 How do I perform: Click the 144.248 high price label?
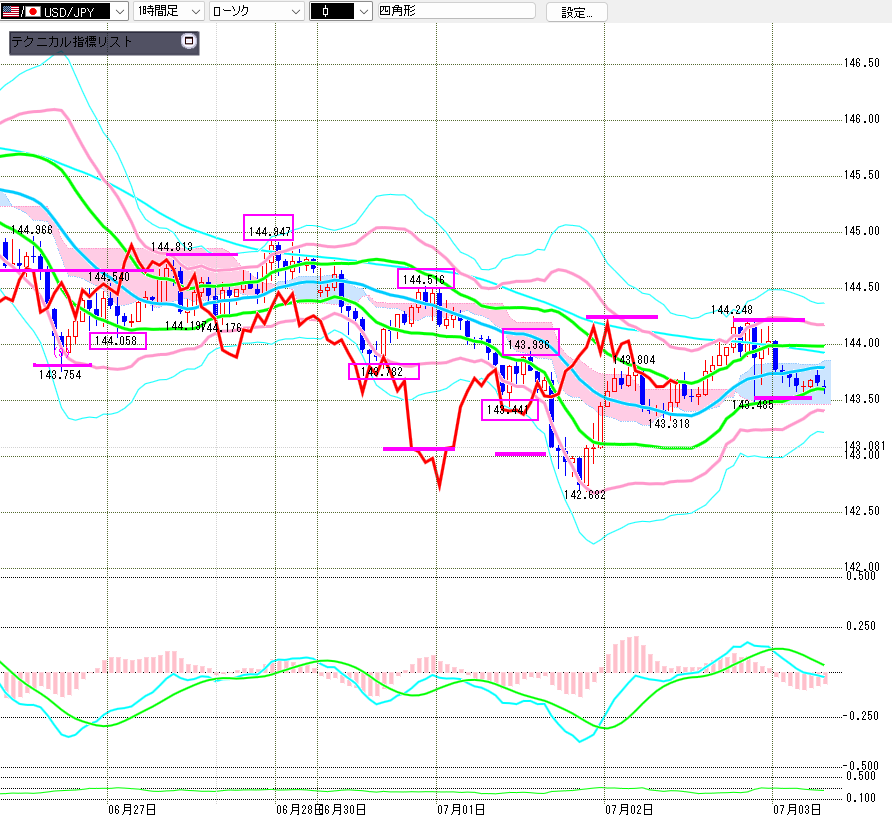coord(732,310)
